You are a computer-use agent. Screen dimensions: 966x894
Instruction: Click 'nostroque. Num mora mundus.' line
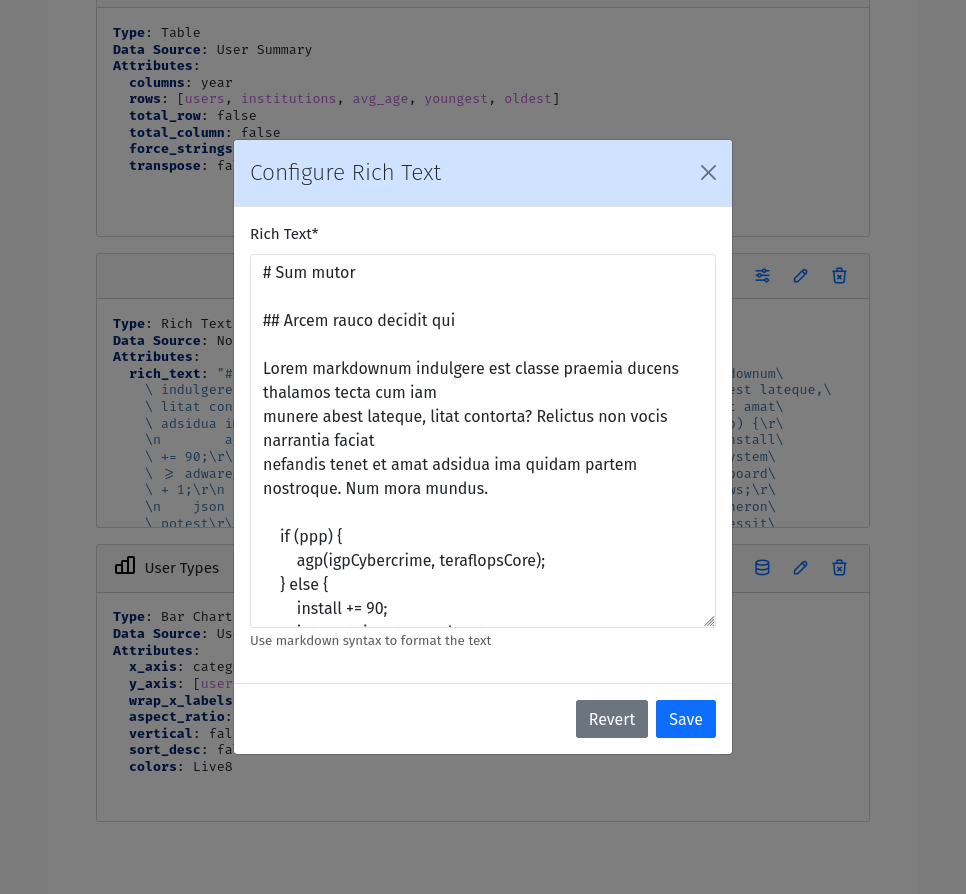pos(375,489)
